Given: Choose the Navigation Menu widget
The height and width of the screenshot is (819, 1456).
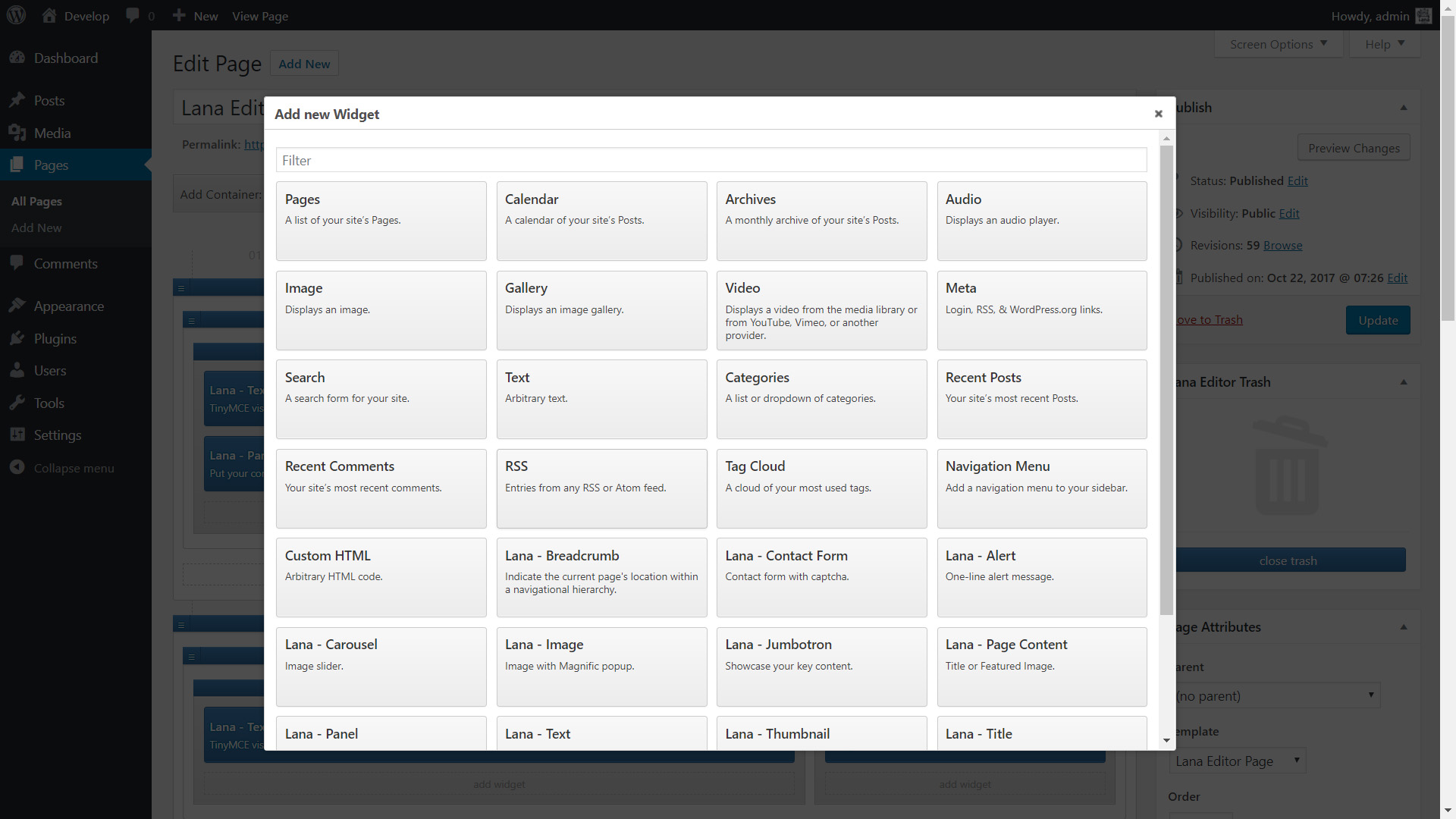Looking at the screenshot, I should point(1041,488).
